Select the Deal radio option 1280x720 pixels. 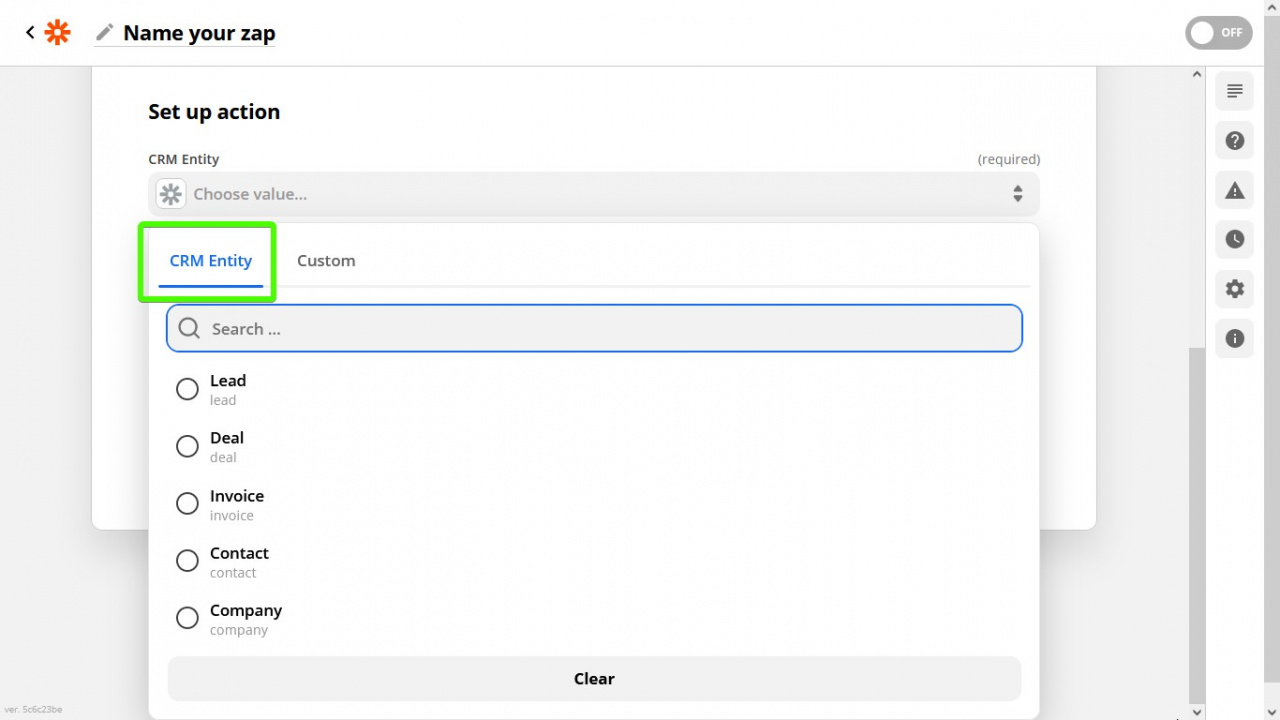(187, 446)
